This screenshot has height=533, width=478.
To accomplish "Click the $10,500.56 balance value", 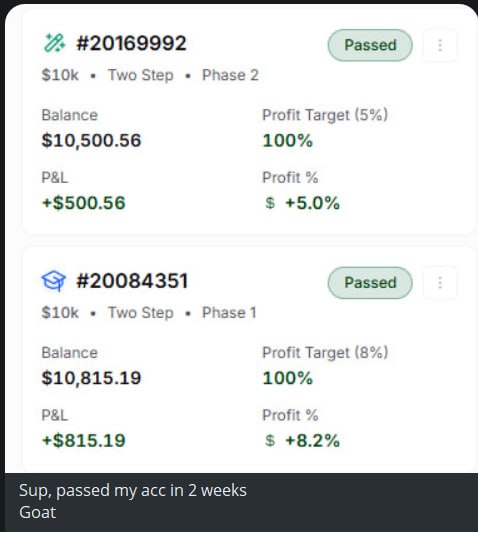I will [x=91, y=141].
